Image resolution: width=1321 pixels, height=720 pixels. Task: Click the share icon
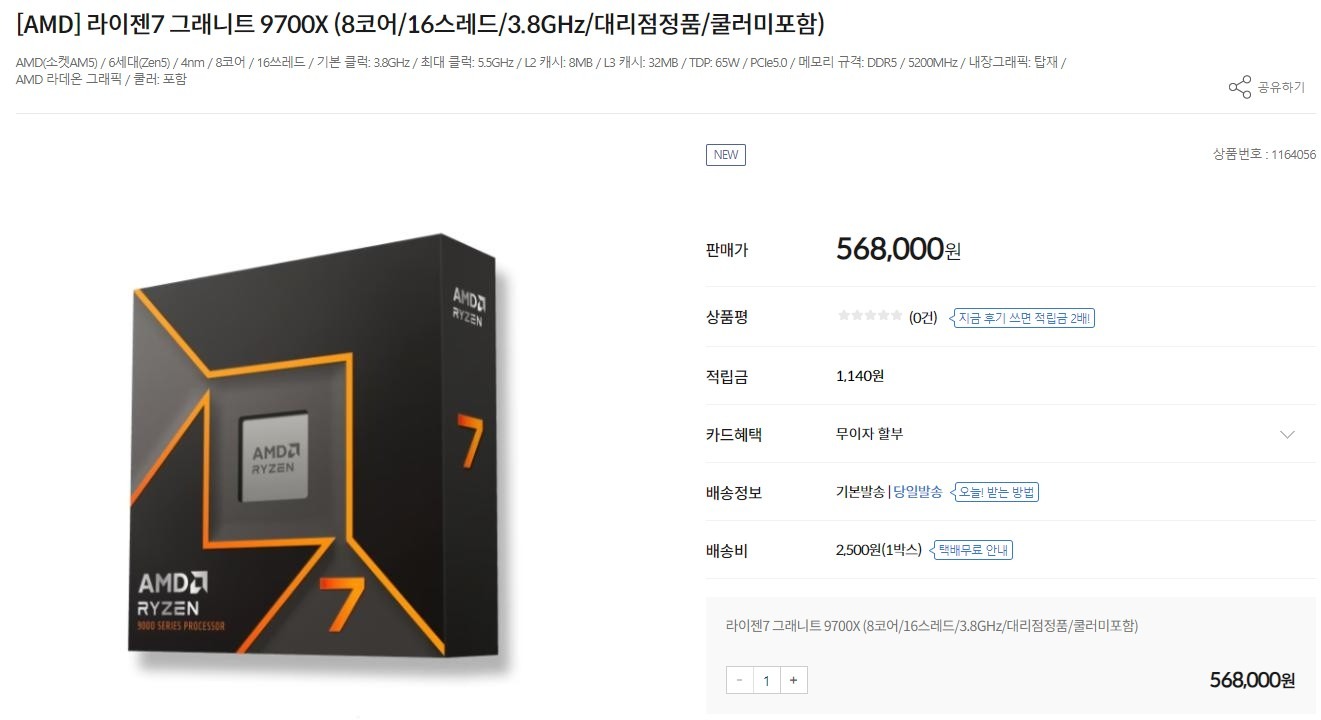pos(1239,87)
